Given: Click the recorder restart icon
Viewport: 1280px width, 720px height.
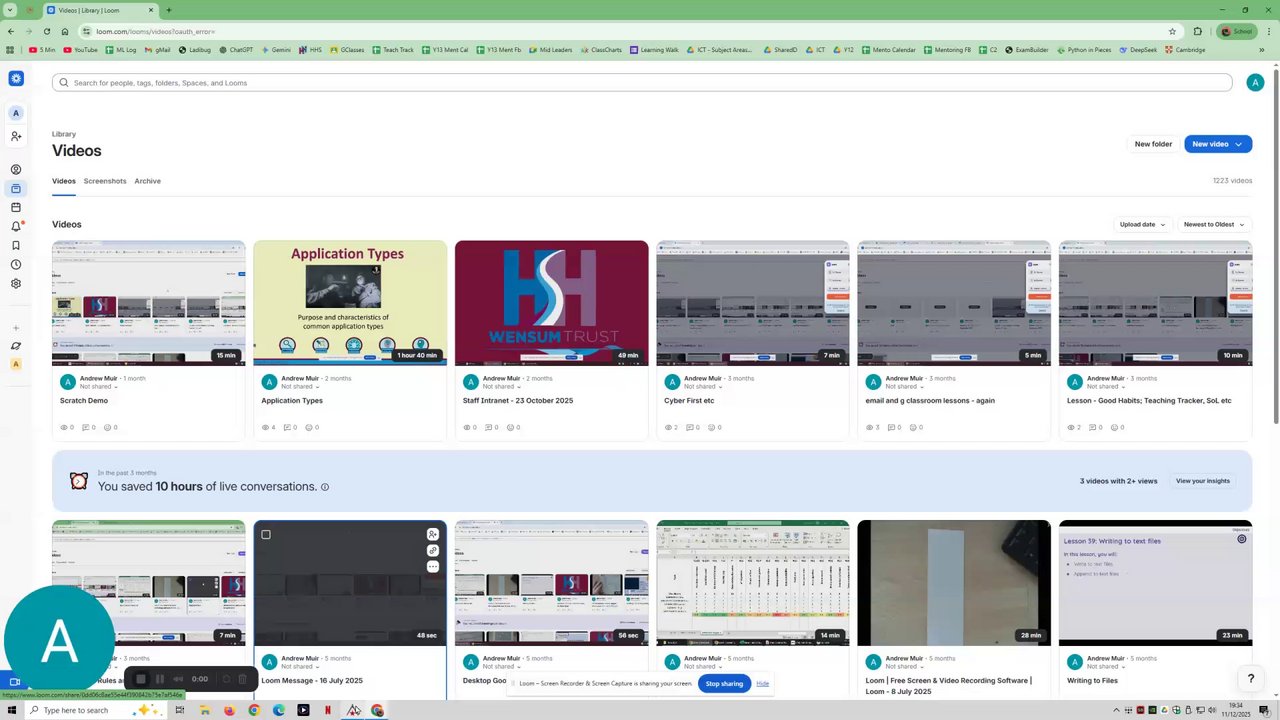Looking at the screenshot, I should (226, 679).
